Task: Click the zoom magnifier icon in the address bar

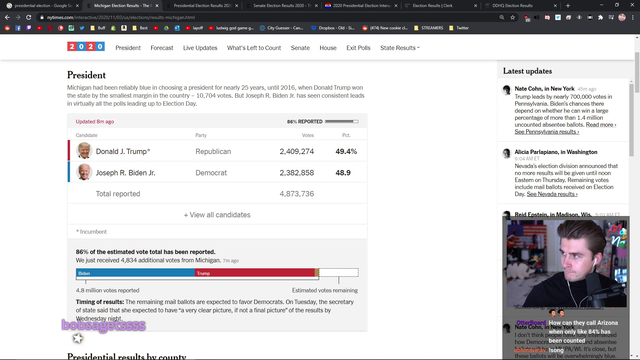Action: [502, 18]
